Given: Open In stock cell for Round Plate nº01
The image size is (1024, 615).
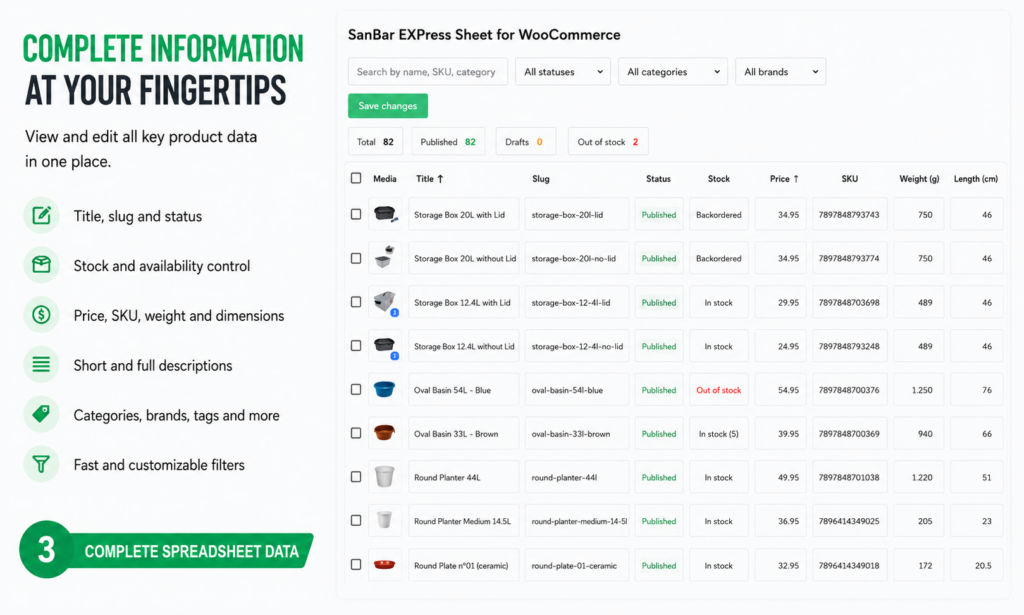Looking at the screenshot, I should coord(718,565).
